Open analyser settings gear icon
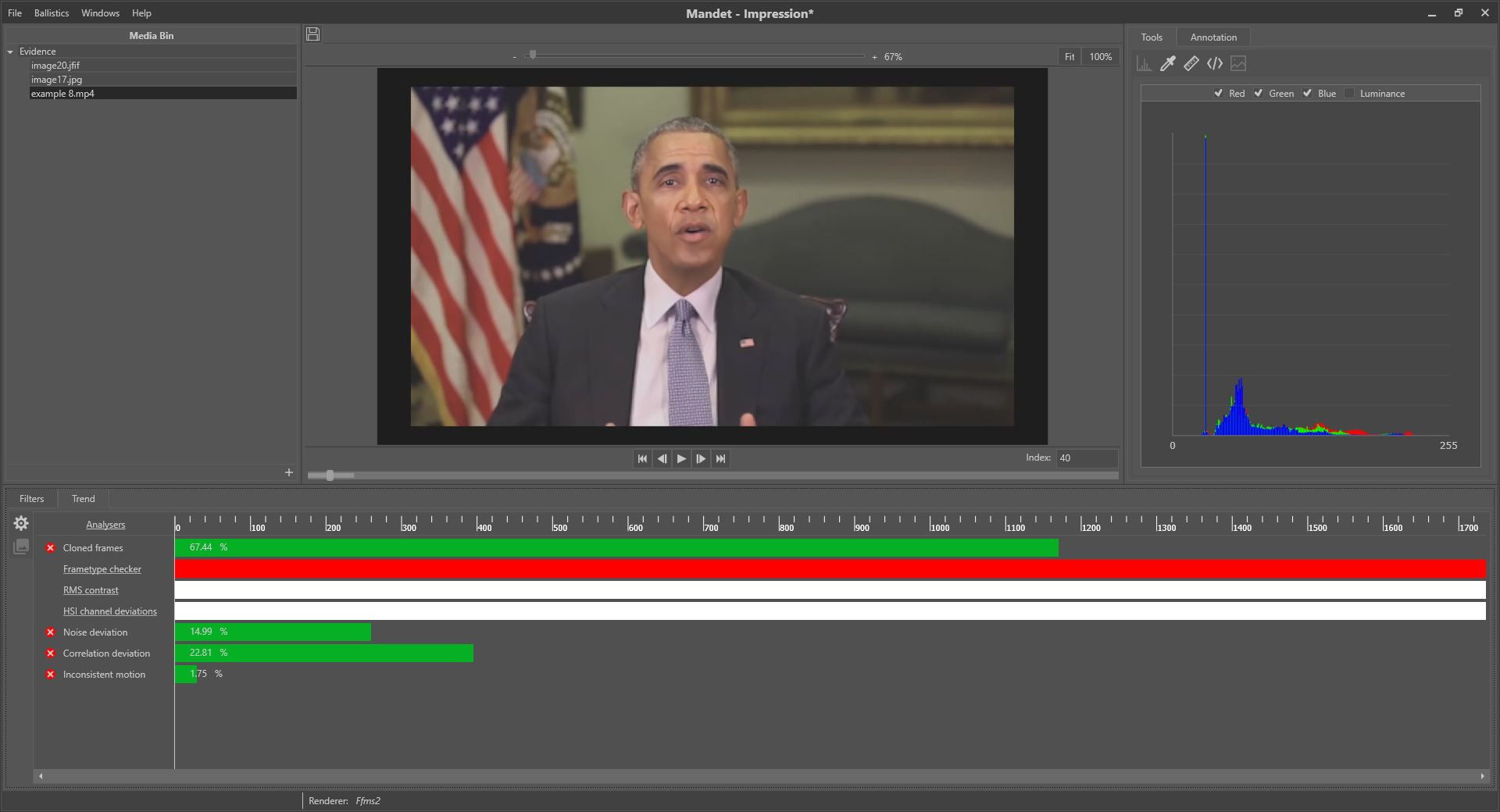 [21, 523]
